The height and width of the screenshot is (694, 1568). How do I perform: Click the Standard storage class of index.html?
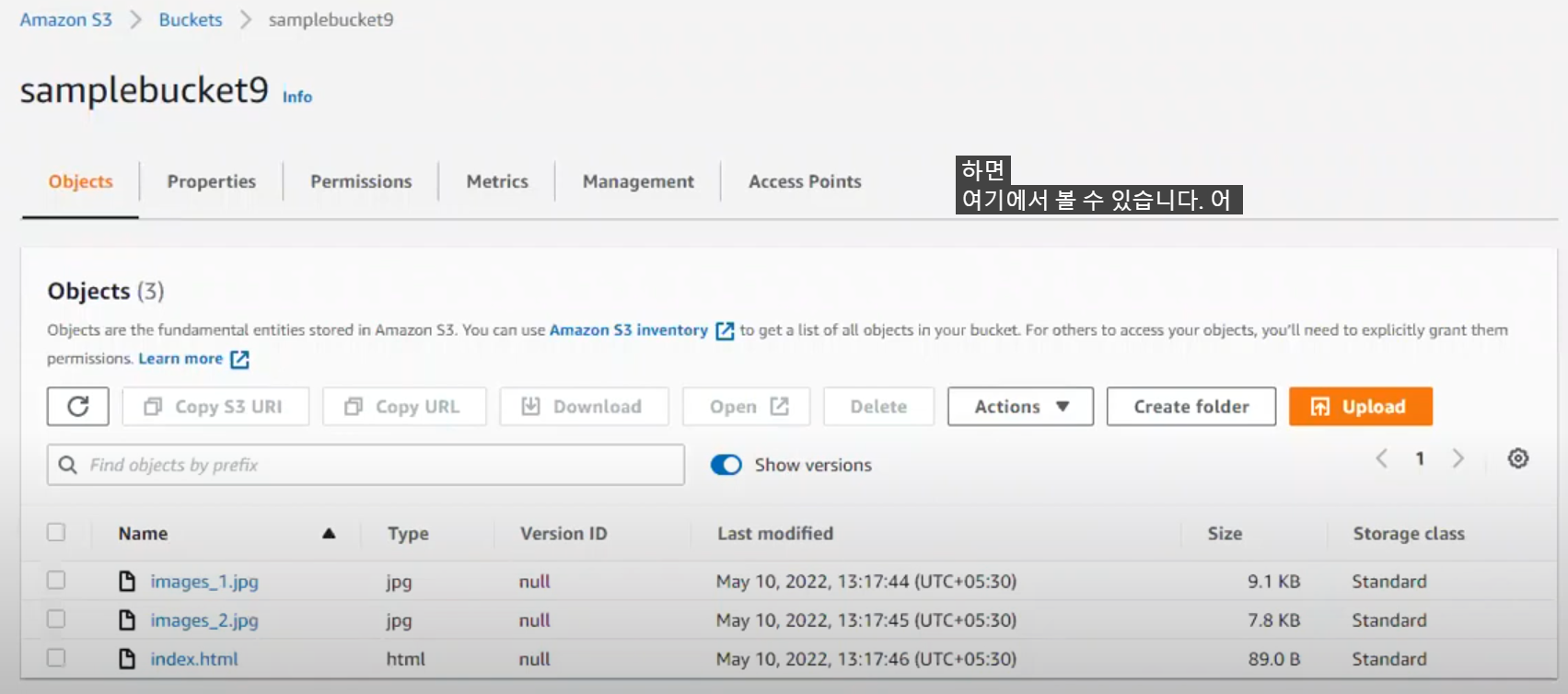pyautogui.click(x=1389, y=659)
